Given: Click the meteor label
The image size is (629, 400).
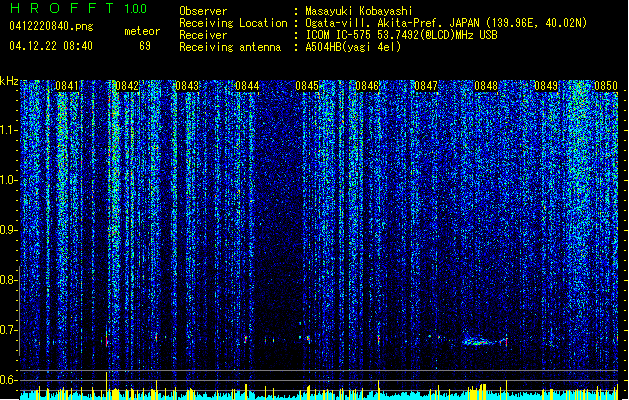Looking at the screenshot, I should click(x=142, y=31).
